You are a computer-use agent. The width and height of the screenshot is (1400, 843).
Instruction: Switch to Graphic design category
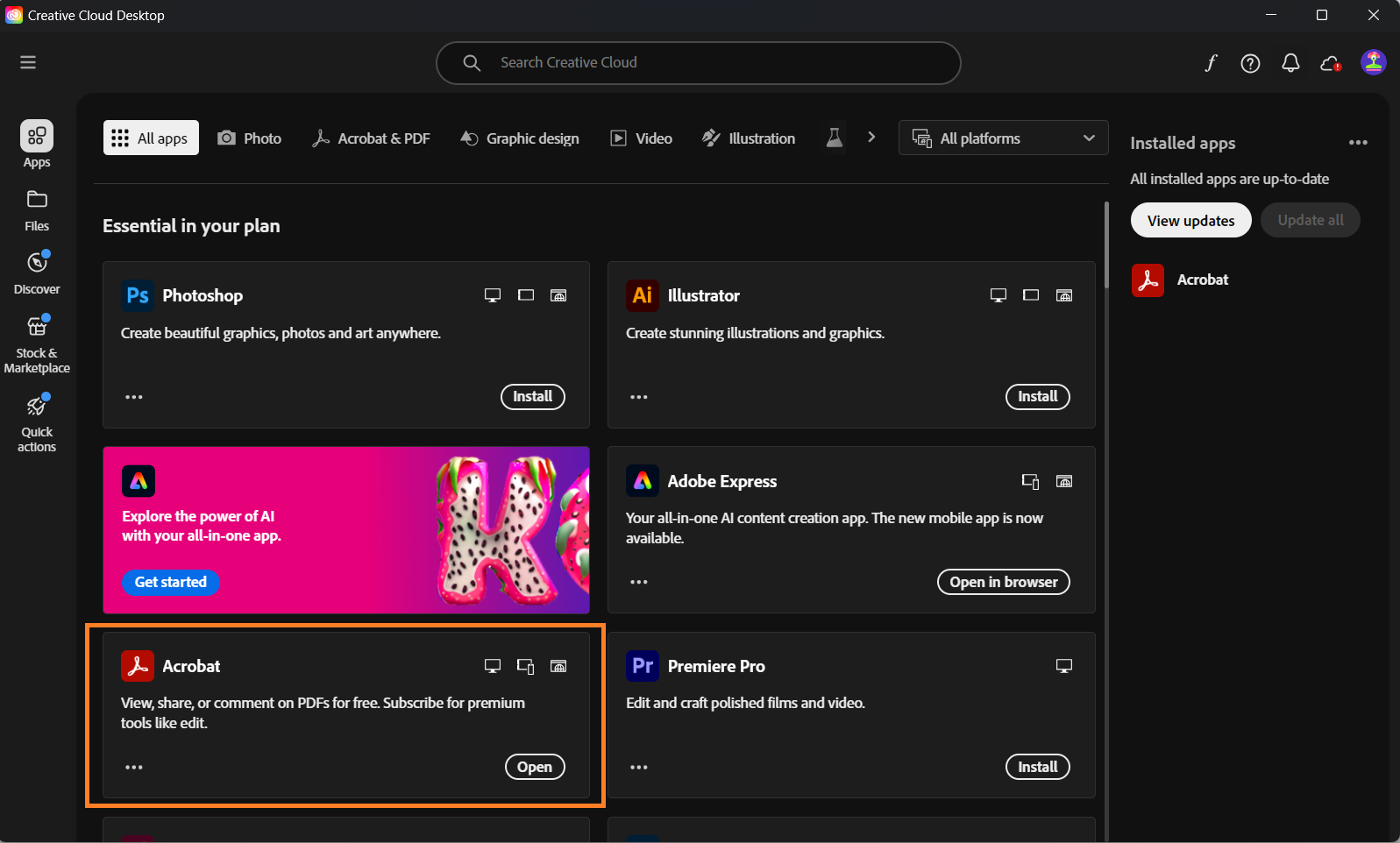pos(520,138)
